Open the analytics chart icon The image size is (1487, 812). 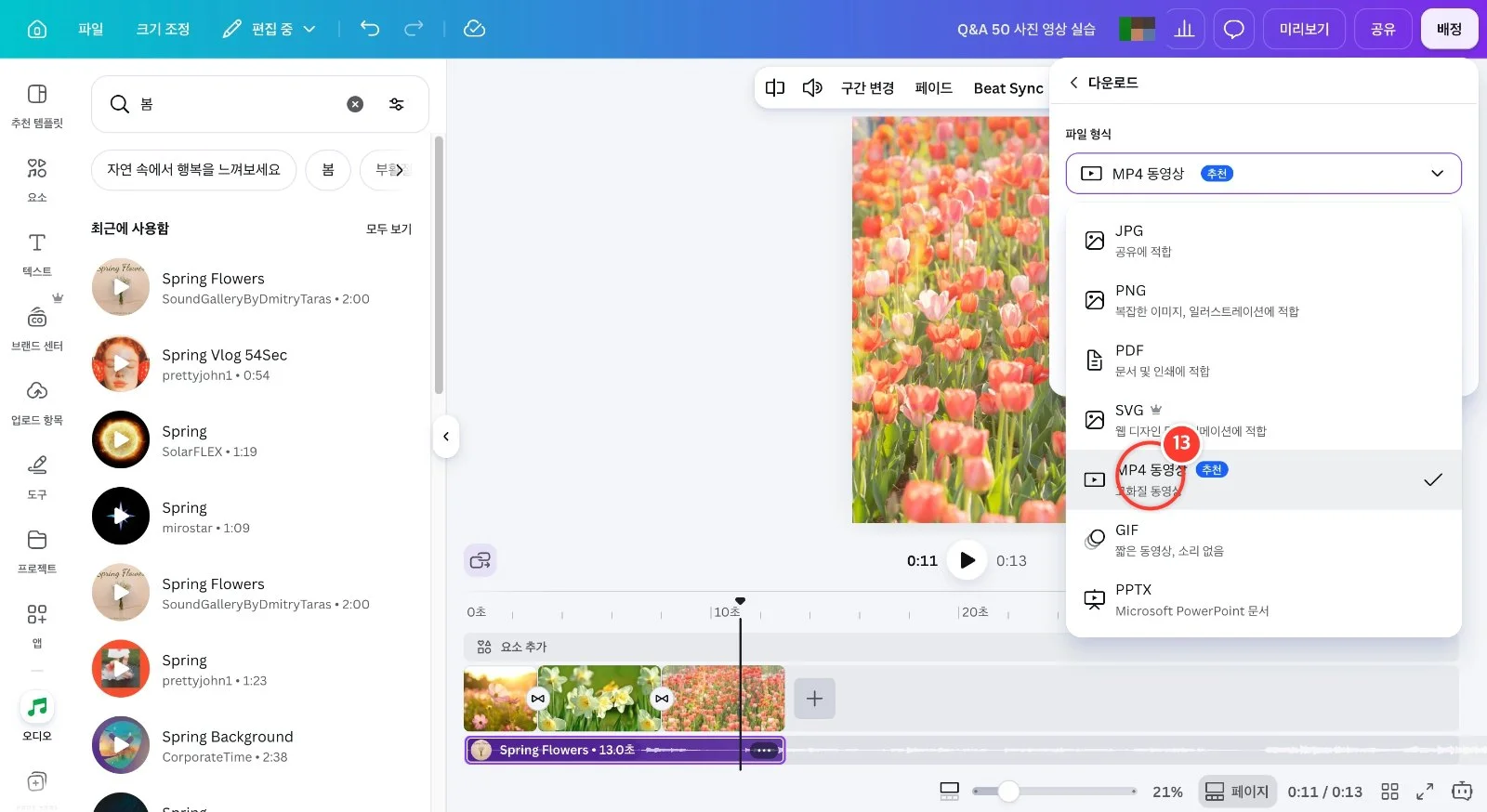(x=1184, y=29)
